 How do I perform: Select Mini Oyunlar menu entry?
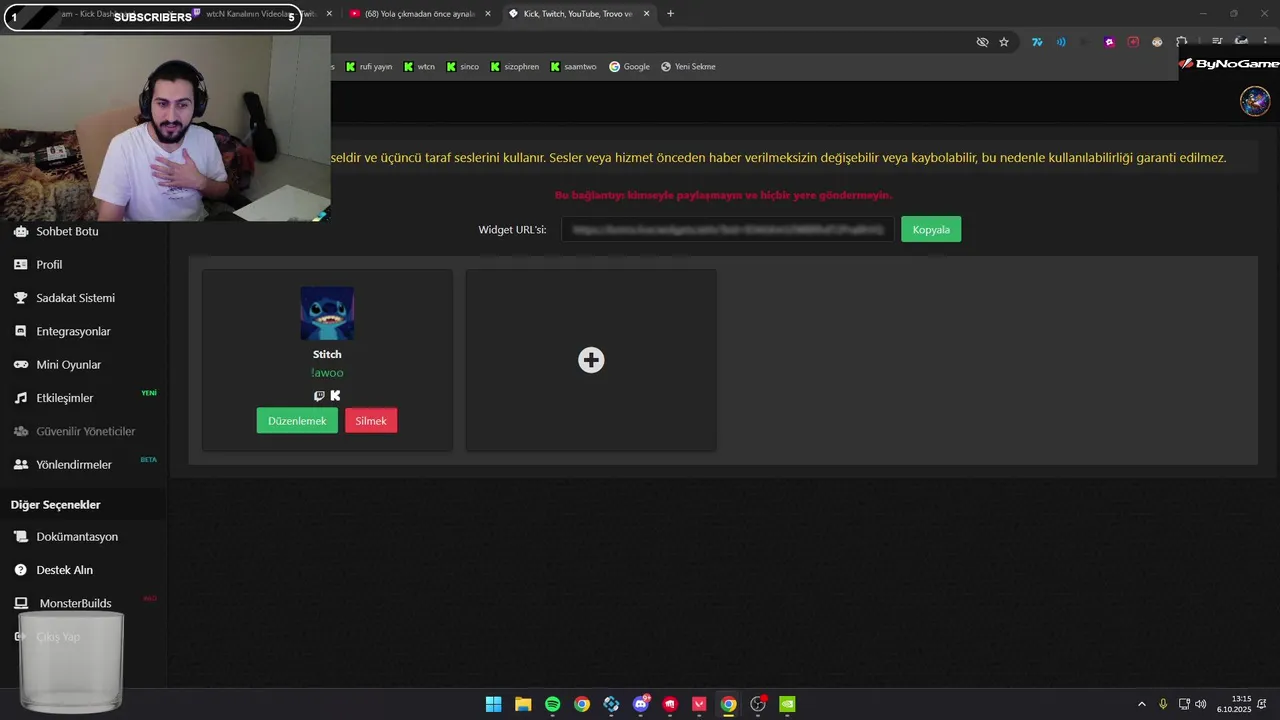[68, 365]
